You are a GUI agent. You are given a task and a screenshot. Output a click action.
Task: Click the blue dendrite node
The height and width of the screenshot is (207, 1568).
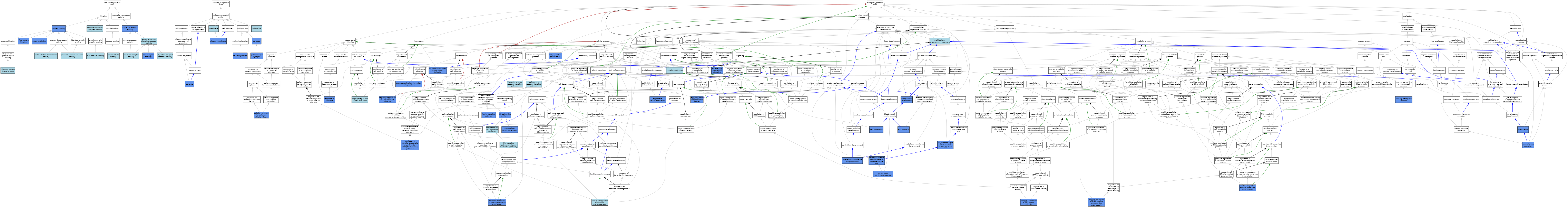[x=189, y=84]
